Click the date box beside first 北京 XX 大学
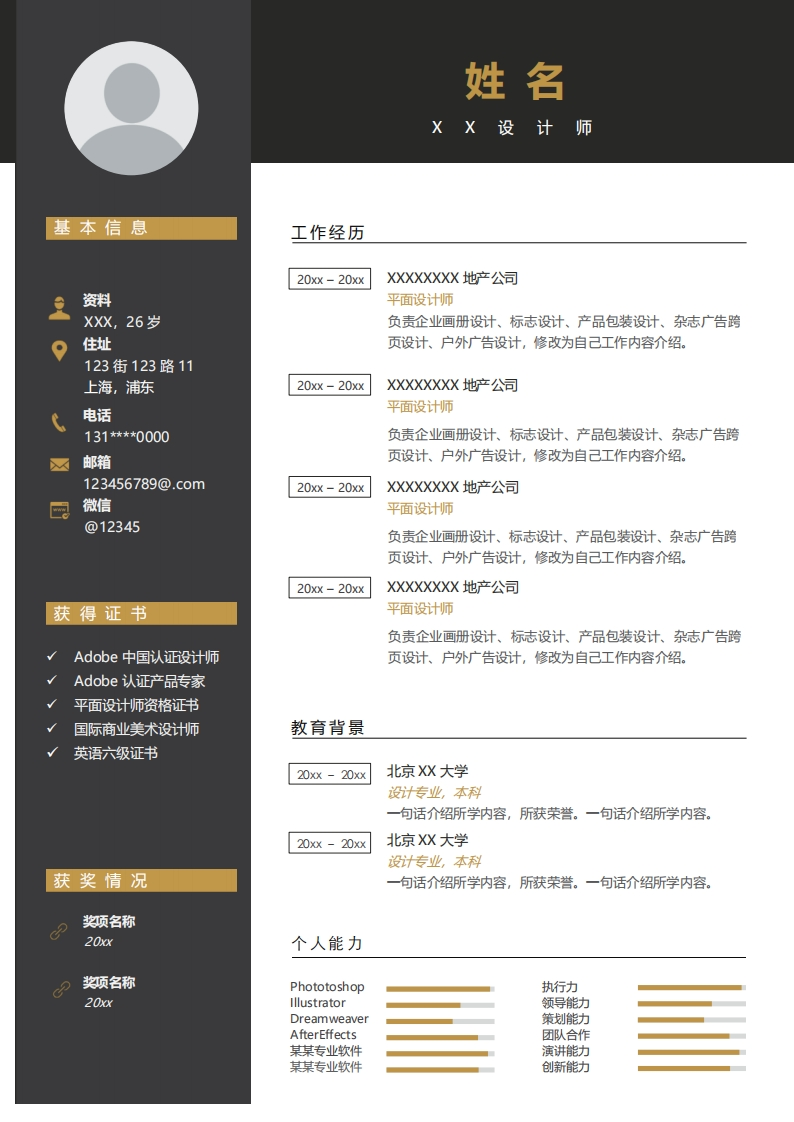The width and height of the screenshot is (794, 1122). [330, 774]
